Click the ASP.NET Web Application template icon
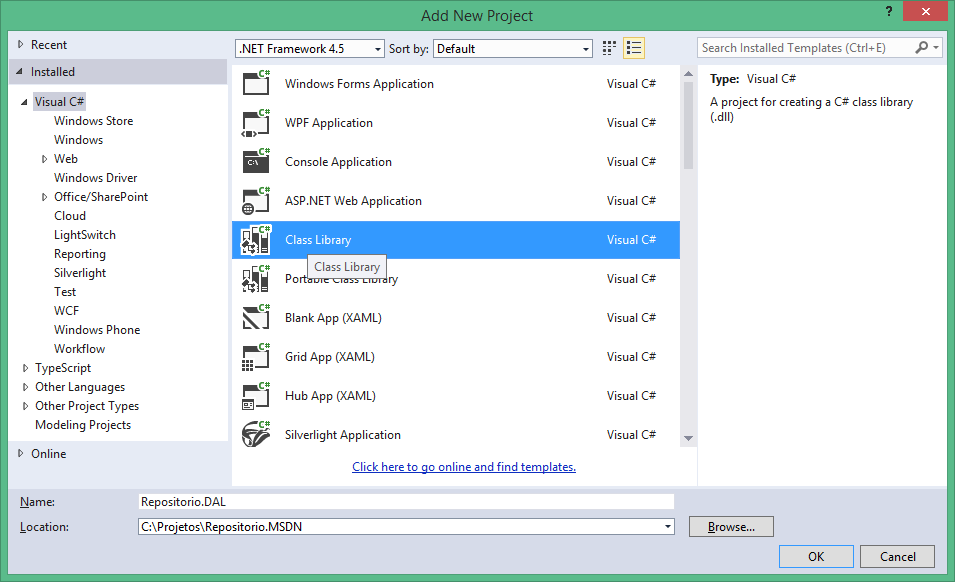The height and width of the screenshot is (582, 955). coord(256,200)
